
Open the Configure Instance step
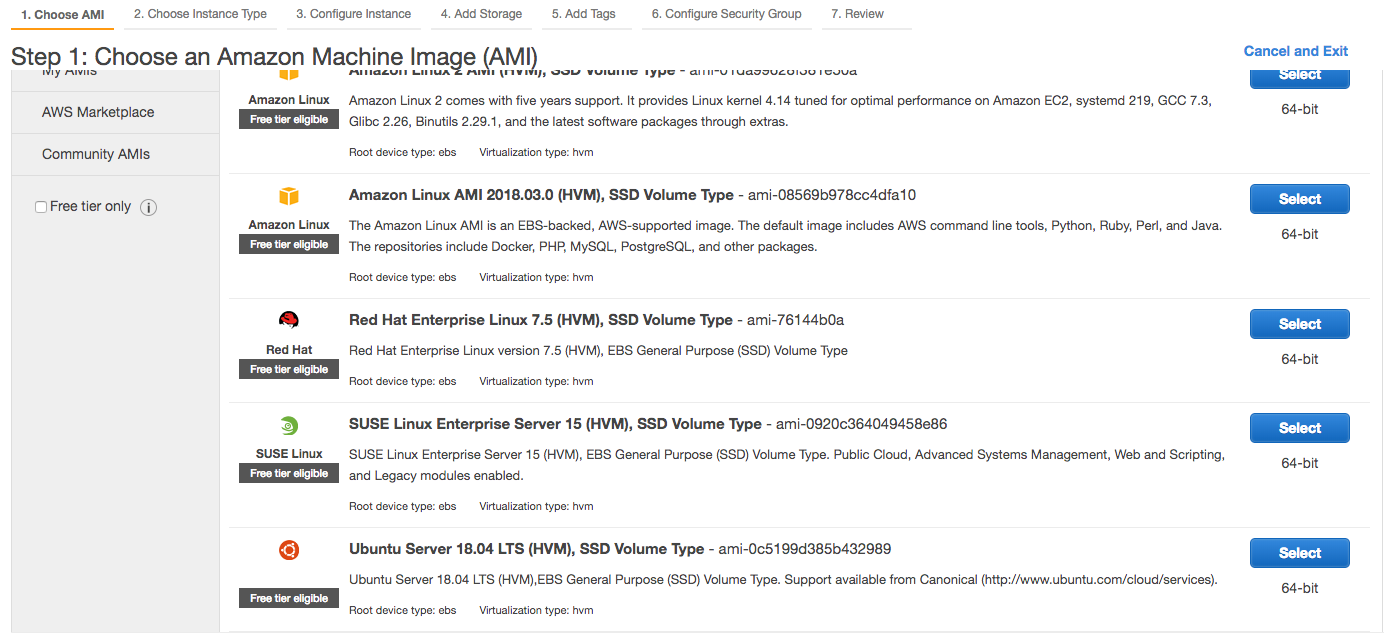pos(354,14)
